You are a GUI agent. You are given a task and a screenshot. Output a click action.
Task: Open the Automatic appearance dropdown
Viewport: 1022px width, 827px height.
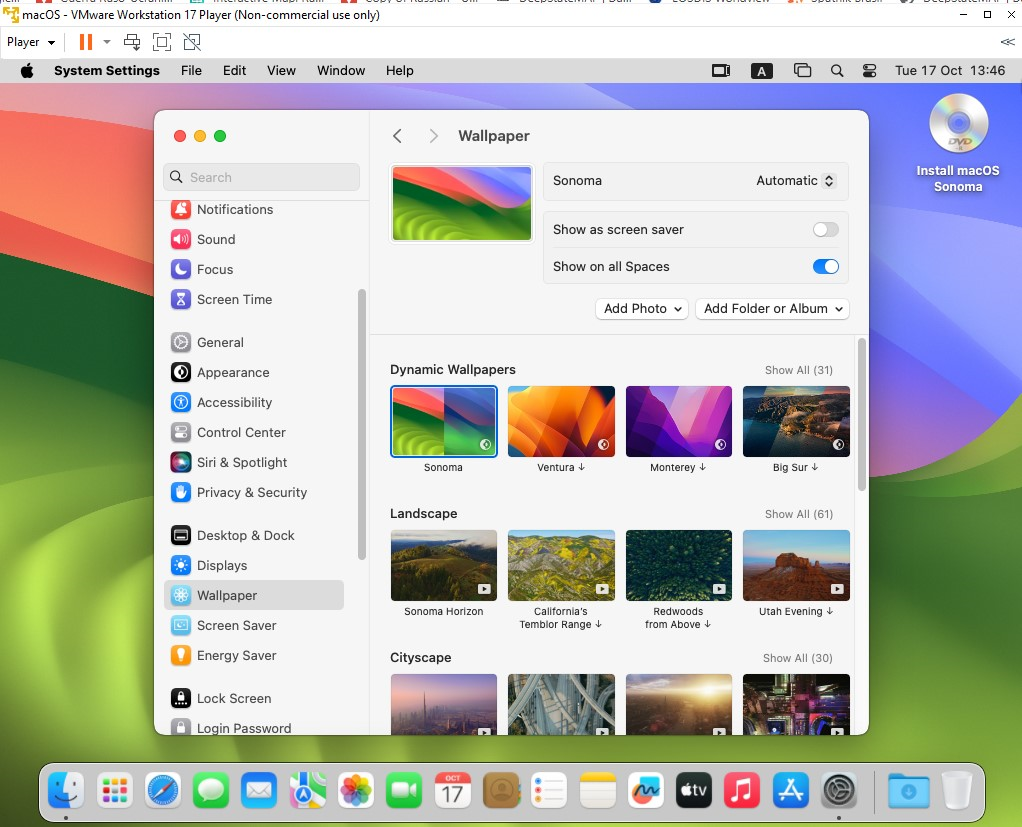pyautogui.click(x=795, y=181)
